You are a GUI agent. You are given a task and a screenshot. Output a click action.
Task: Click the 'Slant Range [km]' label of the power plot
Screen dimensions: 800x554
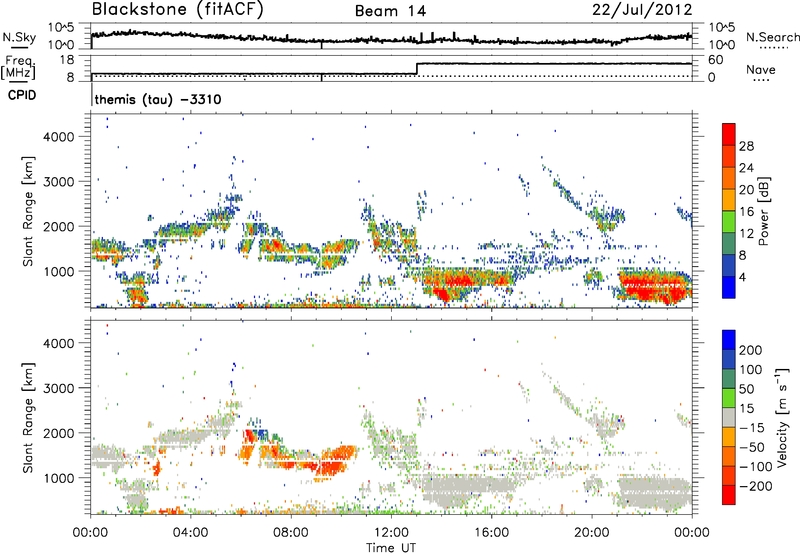click(x=28, y=211)
